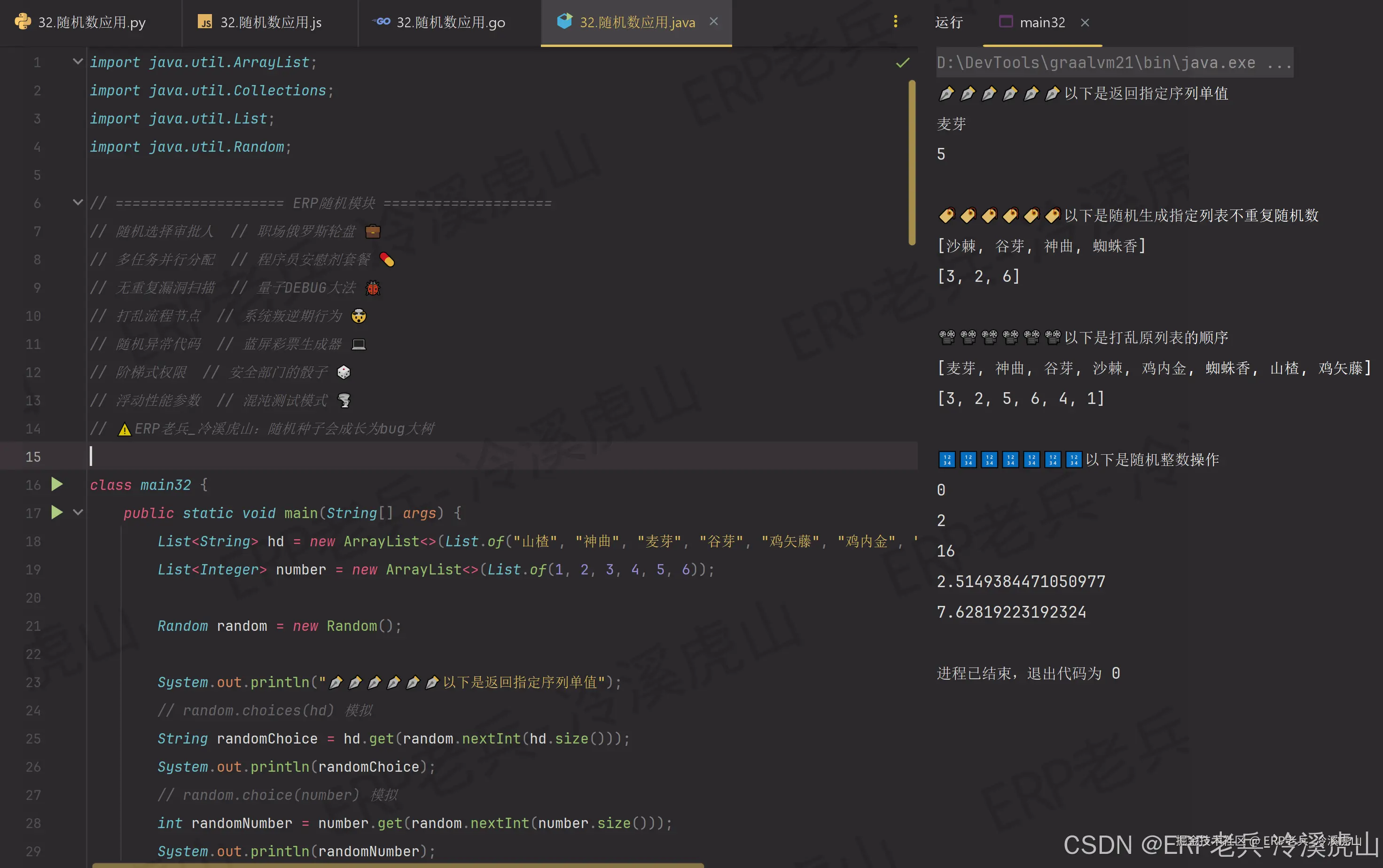Switch to the 32.随机数应用.go tab
This screenshot has height=868, width=1383.
450,23
